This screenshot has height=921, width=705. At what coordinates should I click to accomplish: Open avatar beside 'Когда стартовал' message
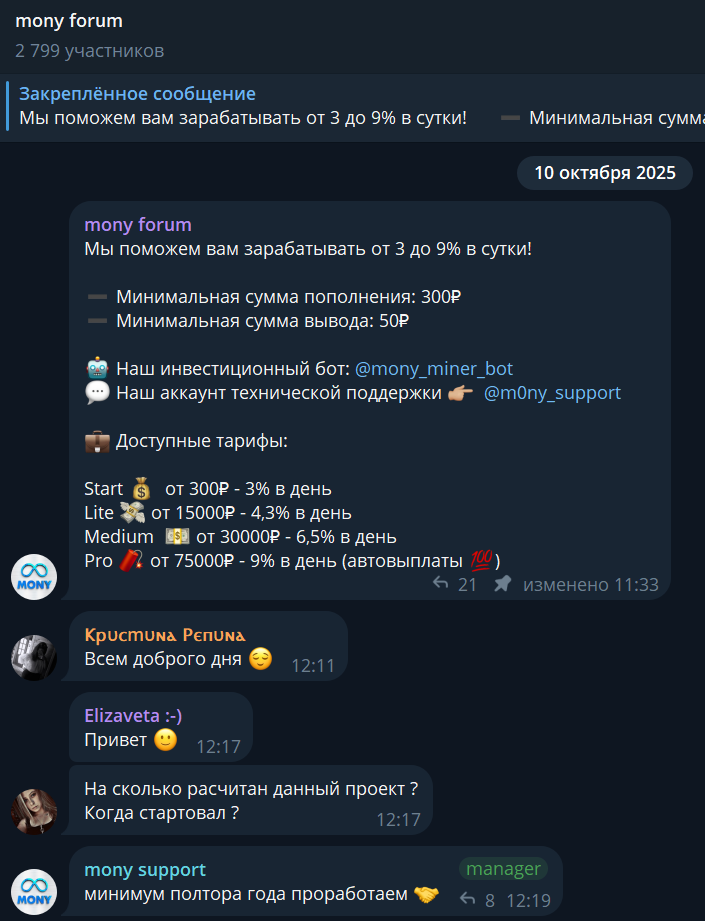tap(34, 811)
